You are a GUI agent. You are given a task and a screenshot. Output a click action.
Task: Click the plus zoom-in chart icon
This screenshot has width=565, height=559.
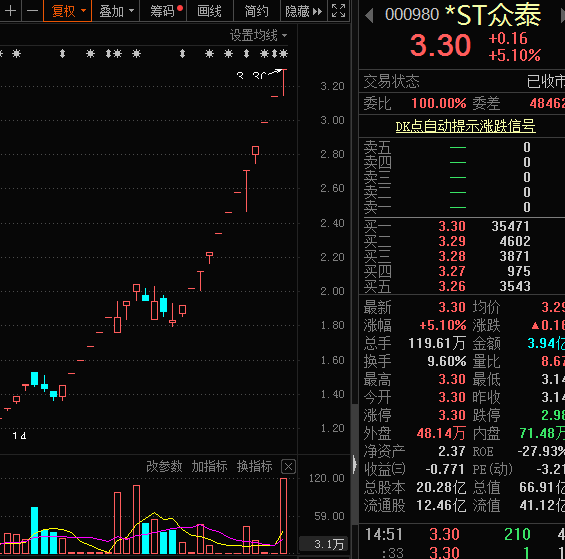pyautogui.click(x=10, y=11)
